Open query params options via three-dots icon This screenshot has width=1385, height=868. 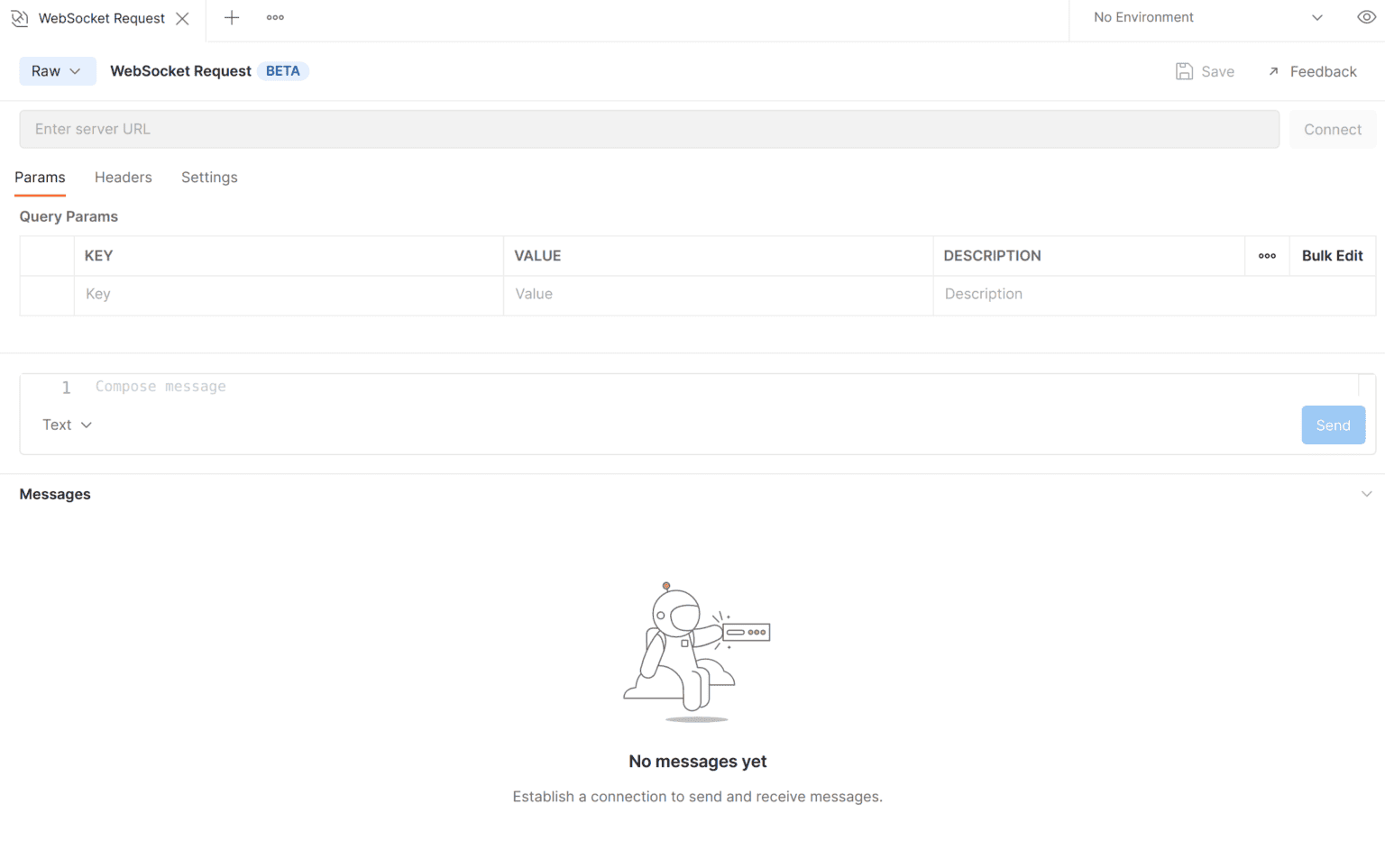click(1267, 256)
